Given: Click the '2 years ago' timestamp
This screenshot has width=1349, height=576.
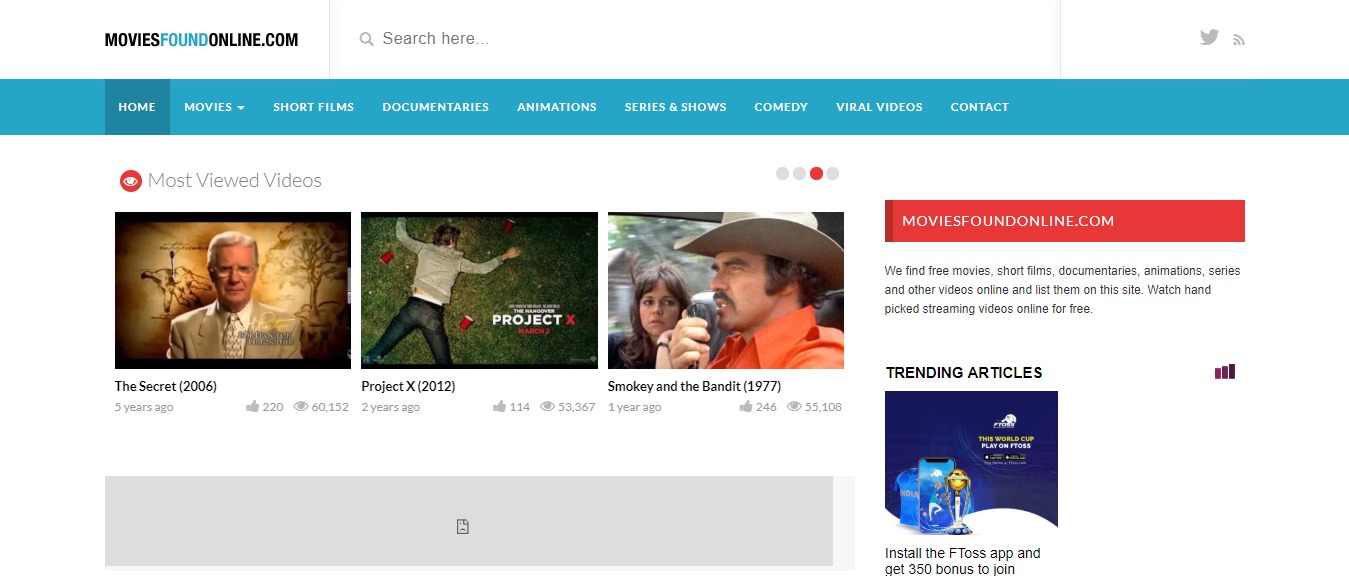Looking at the screenshot, I should click(391, 407).
